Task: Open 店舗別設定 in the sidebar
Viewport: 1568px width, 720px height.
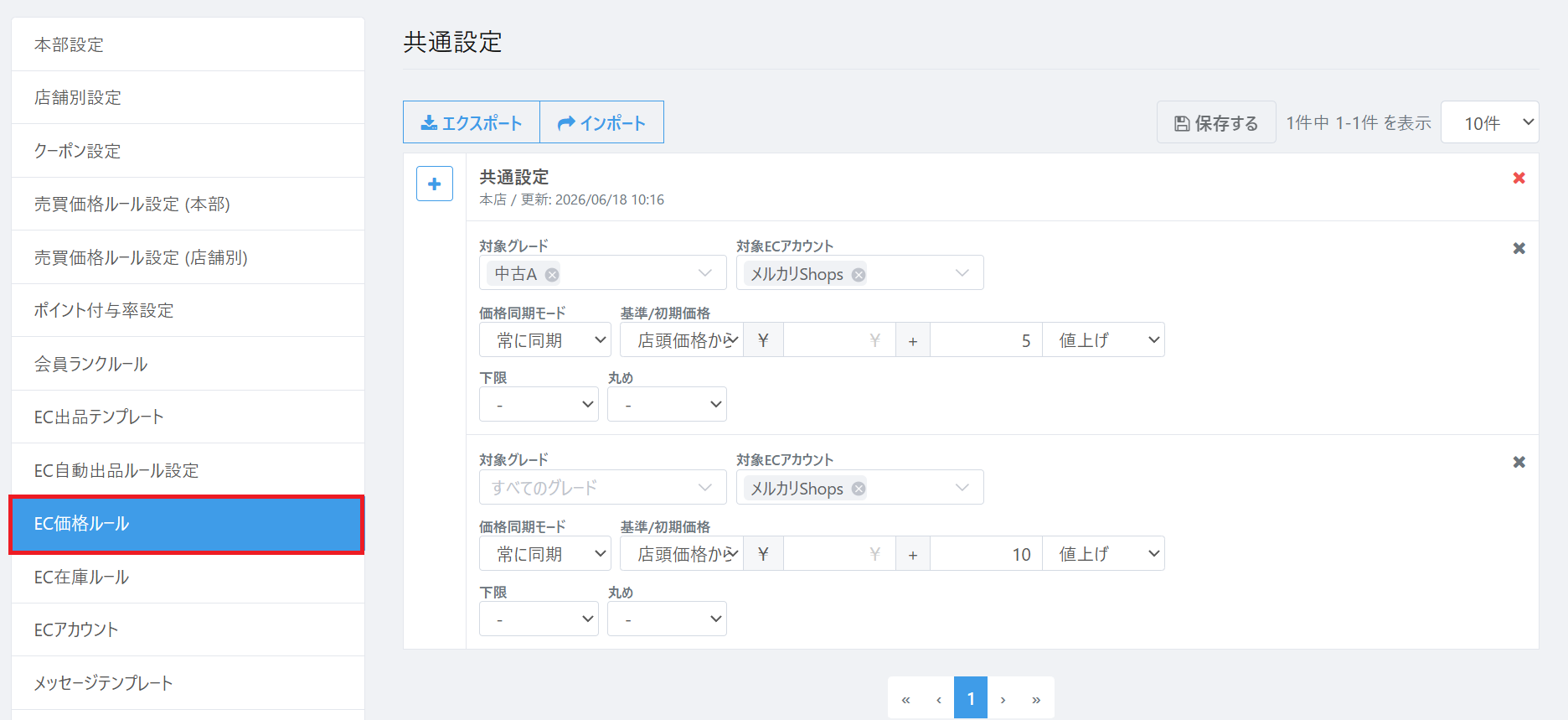Action: click(188, 97)
